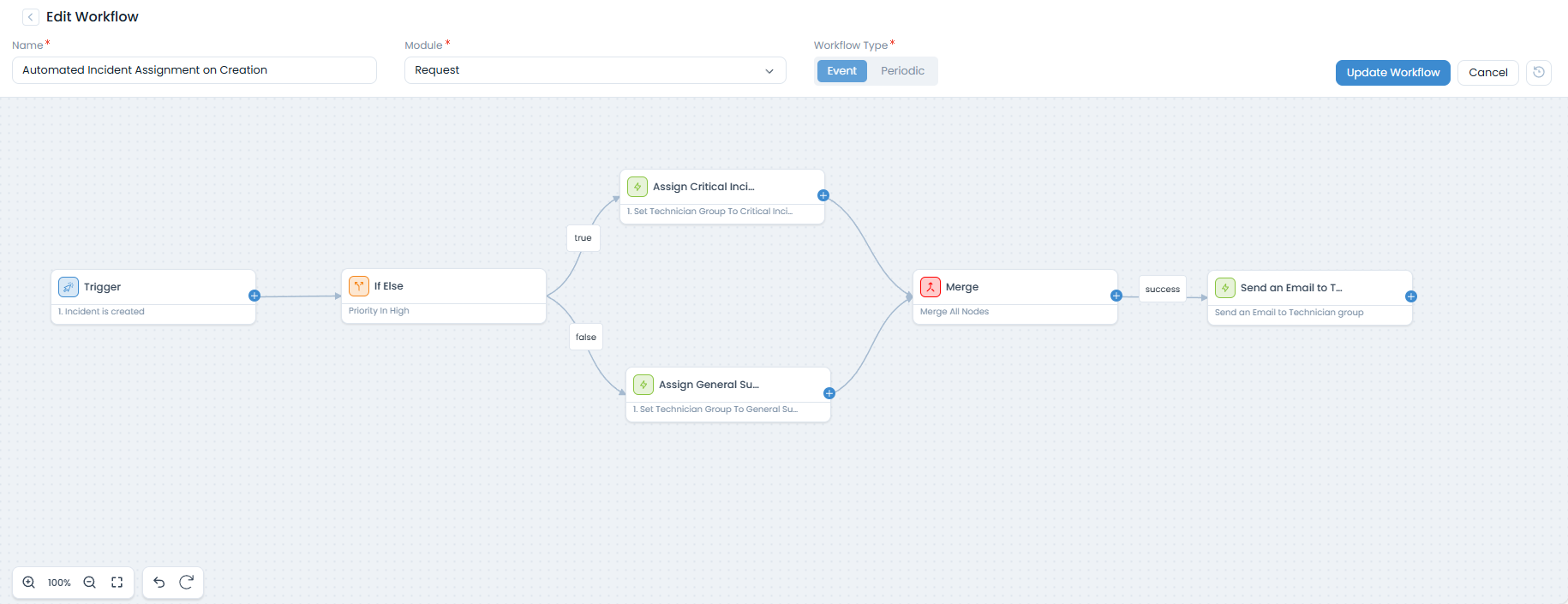Click the Trigger node rocket icon
The width and height of the screenshot is (1568, 604).
coord(69,287)
